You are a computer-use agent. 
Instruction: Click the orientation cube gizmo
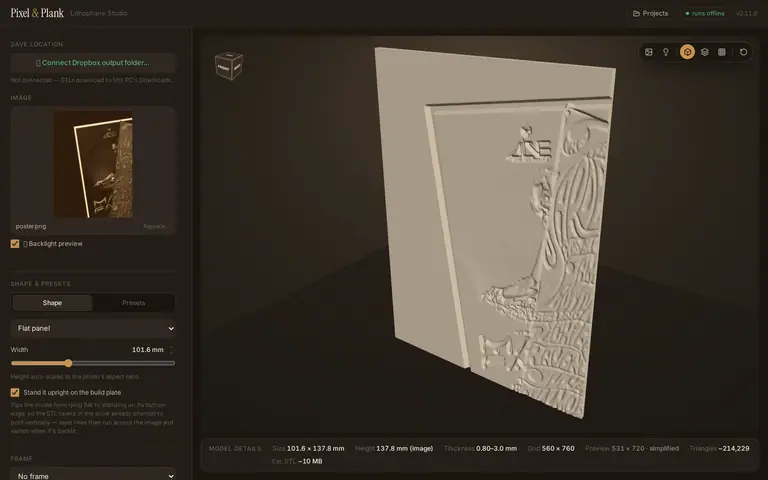coord(229,65)
